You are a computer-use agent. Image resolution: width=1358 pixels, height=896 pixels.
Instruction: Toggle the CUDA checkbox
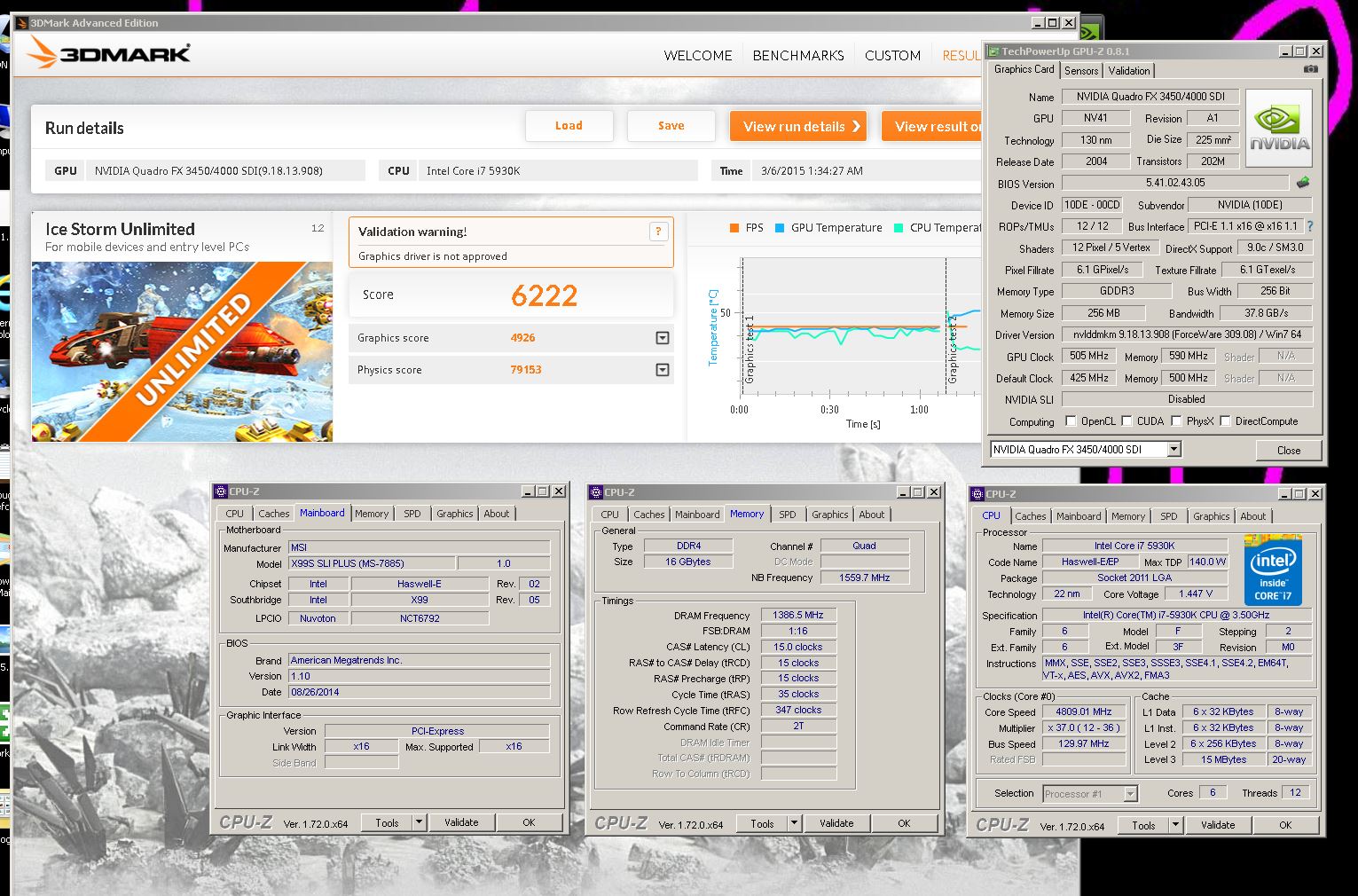[1127, 421]
